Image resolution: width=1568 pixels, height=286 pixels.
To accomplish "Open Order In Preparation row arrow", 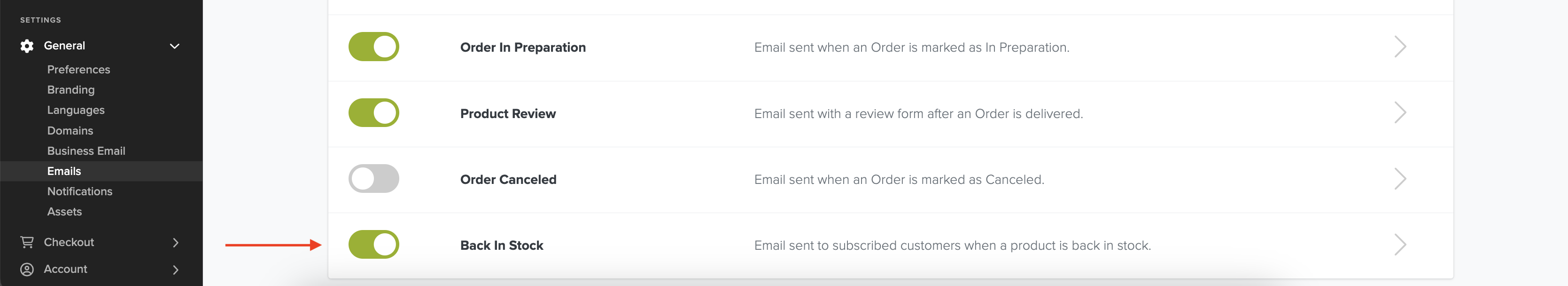I will click(x=1399, y=47).
